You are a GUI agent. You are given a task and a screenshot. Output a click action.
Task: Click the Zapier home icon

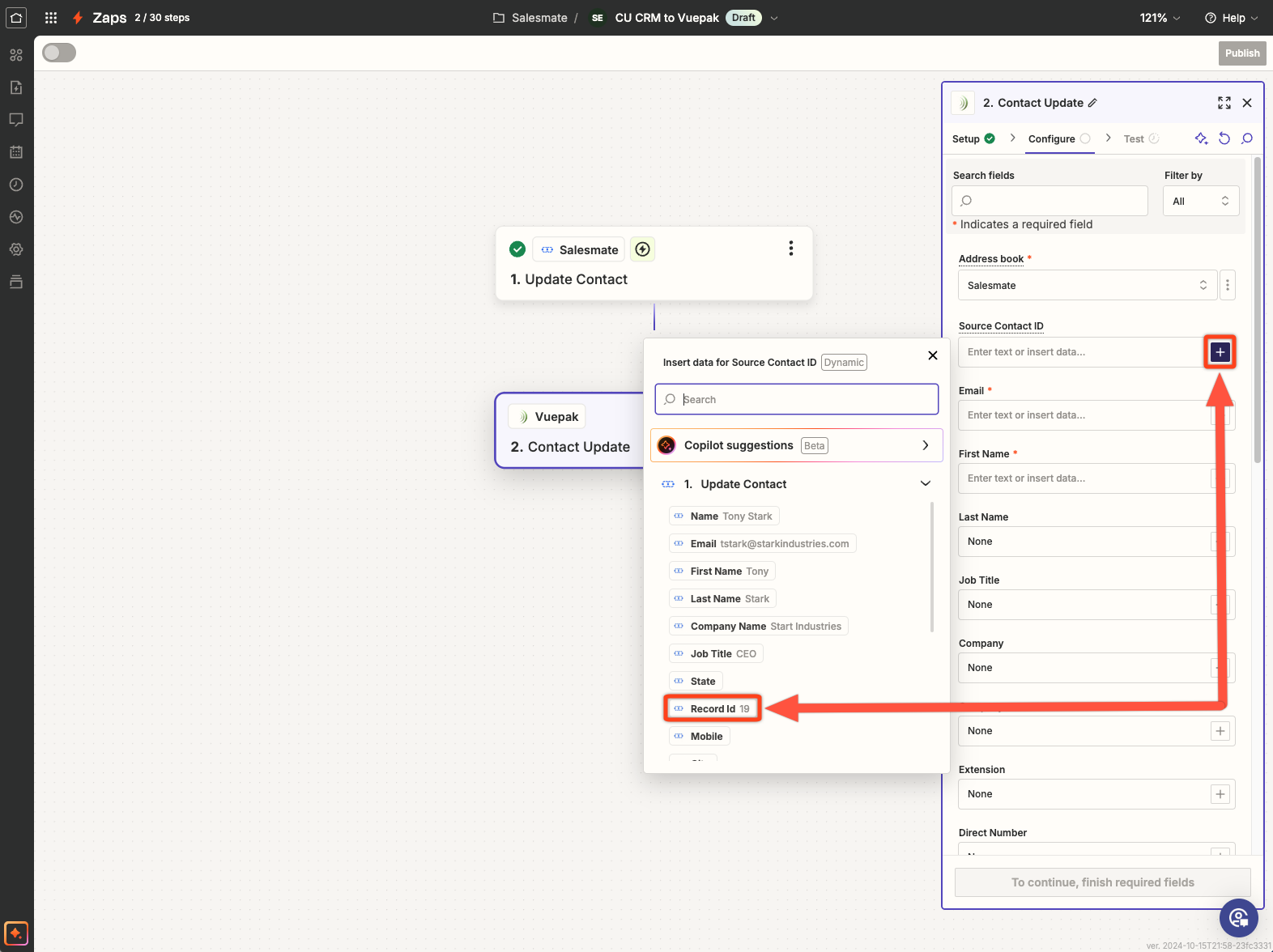point(16,17)
